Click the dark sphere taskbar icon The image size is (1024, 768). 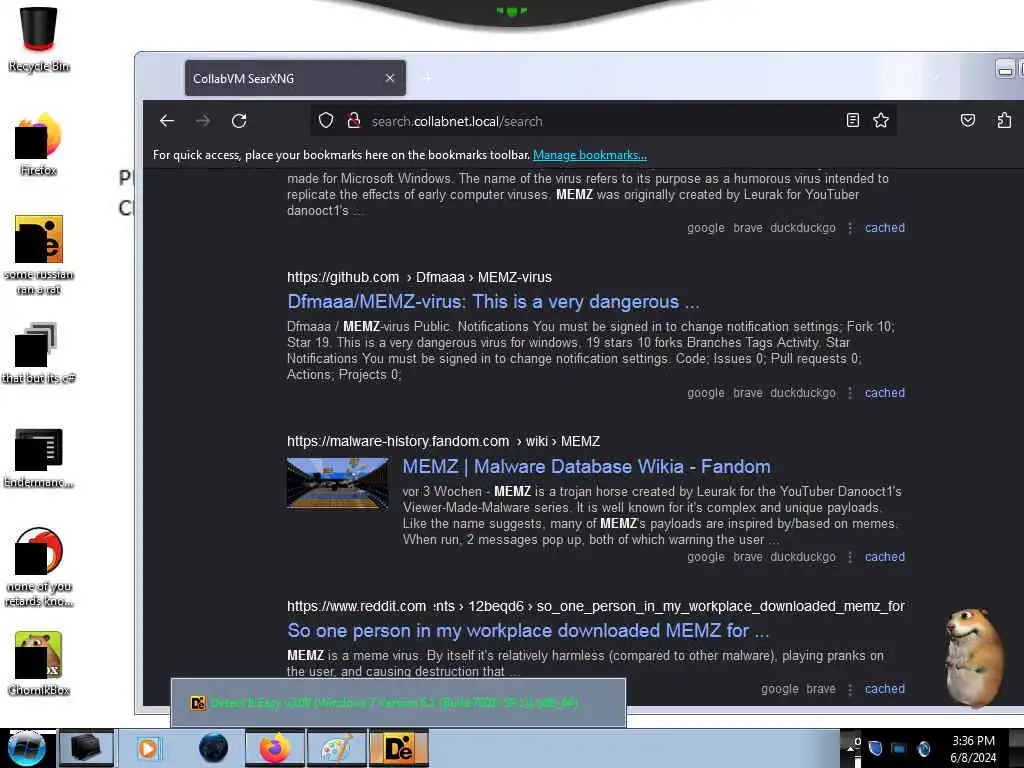(x=213, y=748)
